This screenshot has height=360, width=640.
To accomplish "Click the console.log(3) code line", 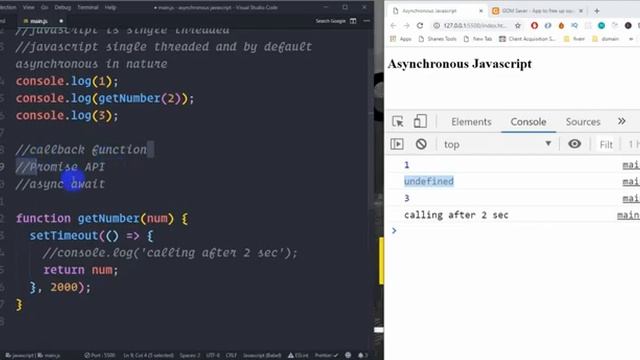I will [67, 116].
